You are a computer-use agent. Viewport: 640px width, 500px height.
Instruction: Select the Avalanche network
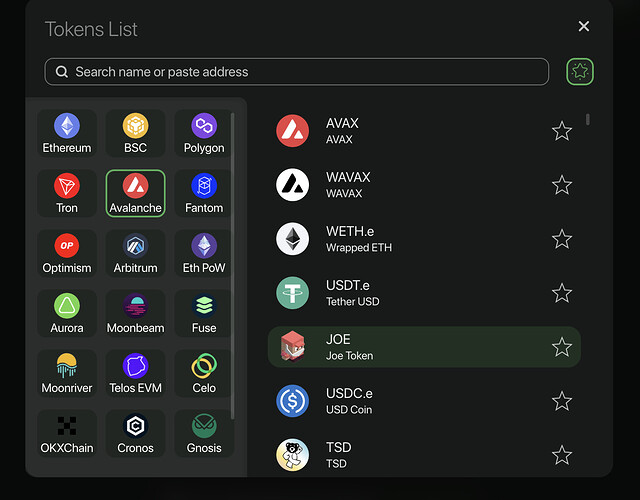136,193
